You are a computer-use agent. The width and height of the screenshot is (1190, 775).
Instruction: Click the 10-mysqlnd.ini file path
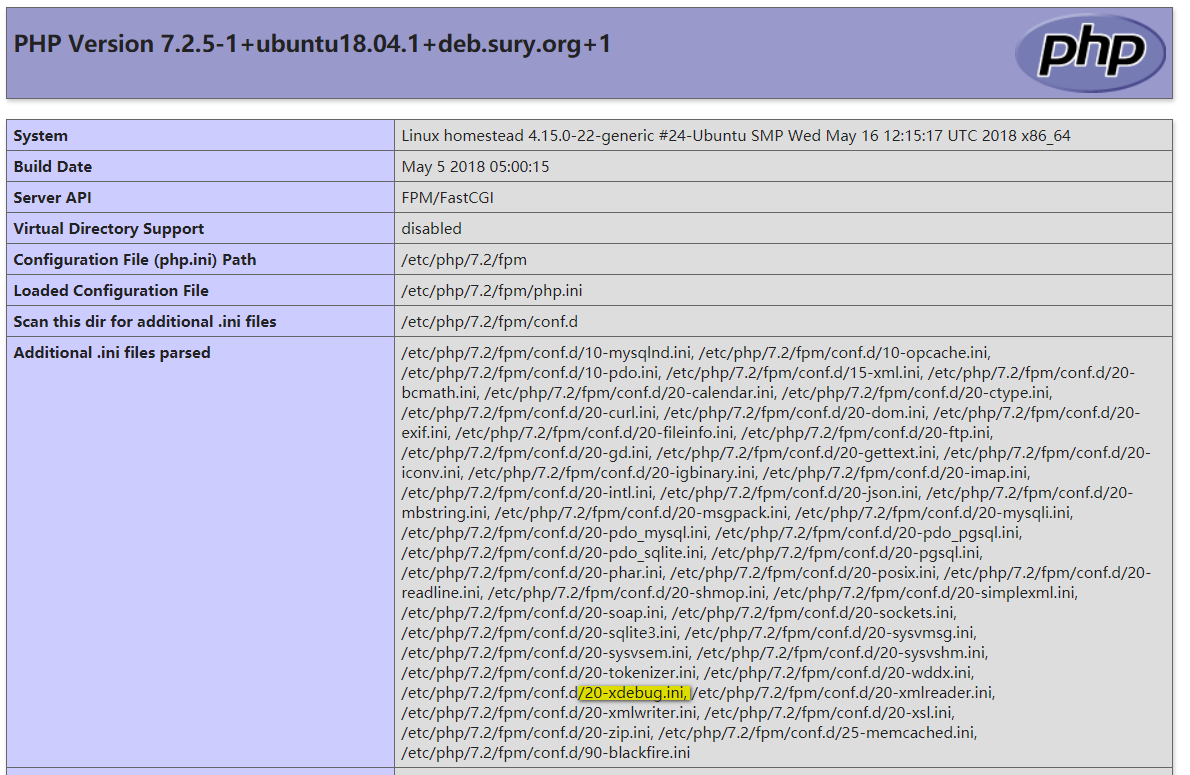pyautogui.click(x=546, y=353)
